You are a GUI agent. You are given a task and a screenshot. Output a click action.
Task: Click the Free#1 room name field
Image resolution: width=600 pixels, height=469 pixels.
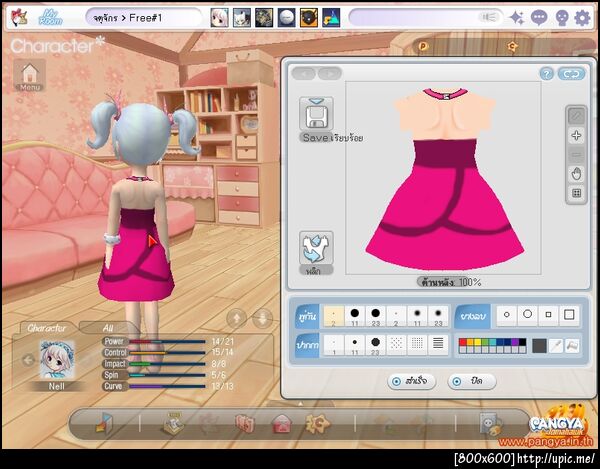point(143,18)
